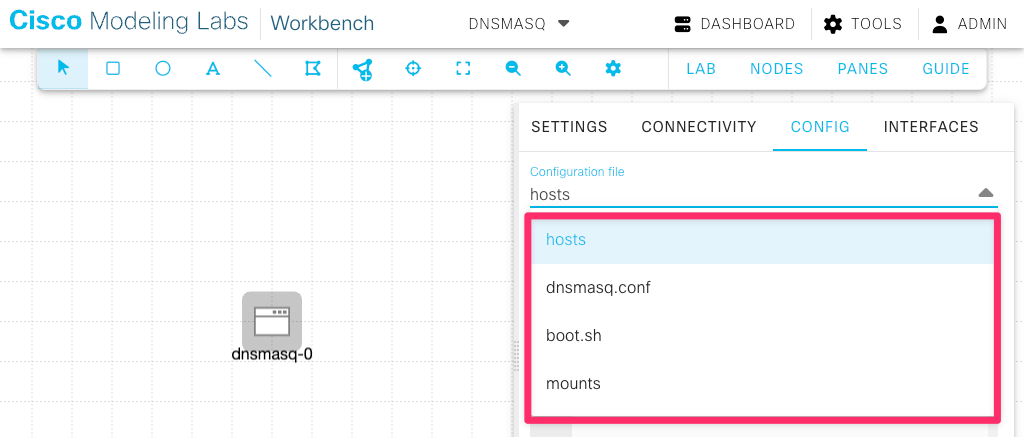Click the dnsmasq-0 node label
The height and width of the screenshot is (437, 1024).
coord(272,355)
